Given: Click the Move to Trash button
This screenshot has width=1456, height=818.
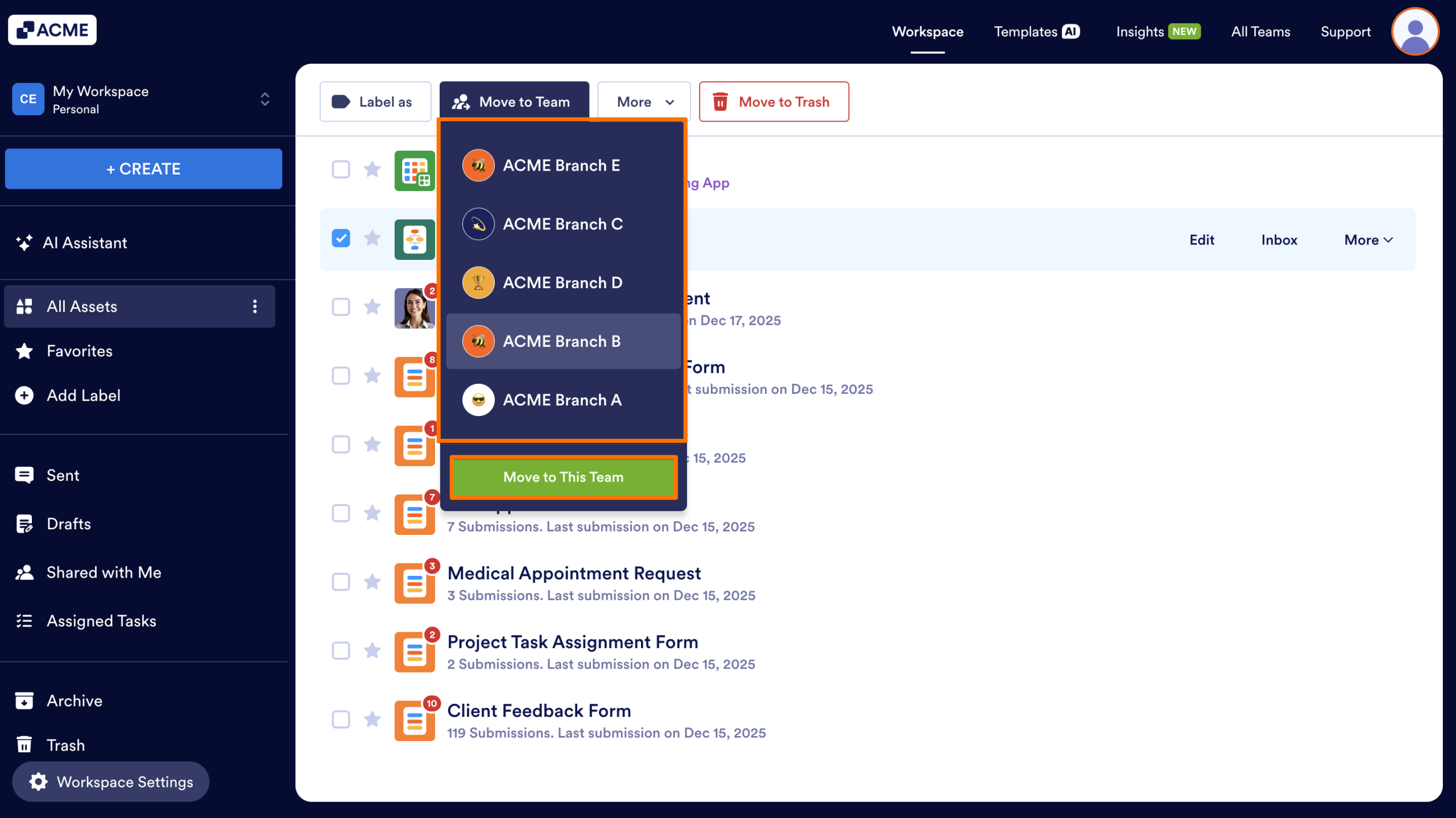Looking at the screenshot, I should (773, 102).
